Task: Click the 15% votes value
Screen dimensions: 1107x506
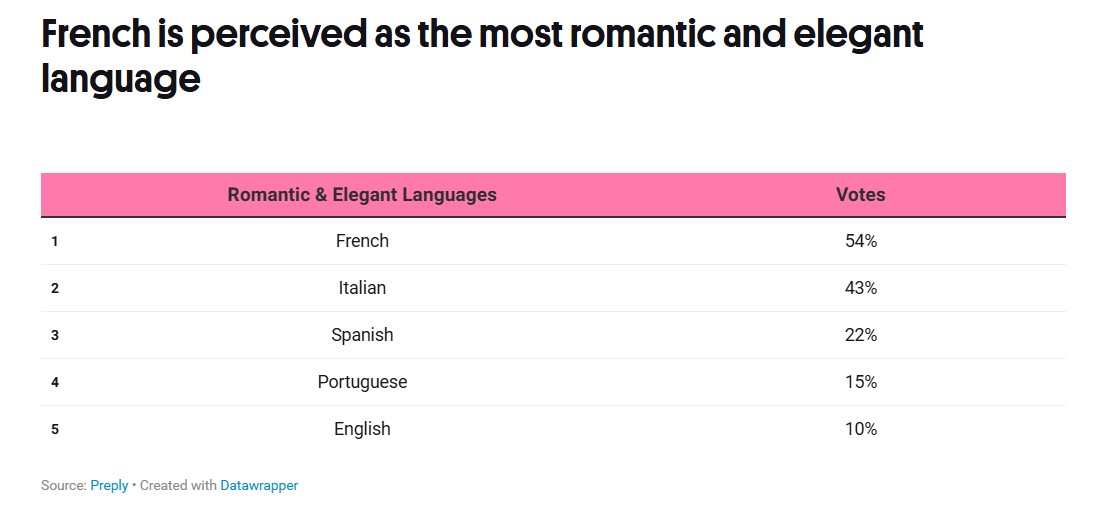Action: pos(860,382)
